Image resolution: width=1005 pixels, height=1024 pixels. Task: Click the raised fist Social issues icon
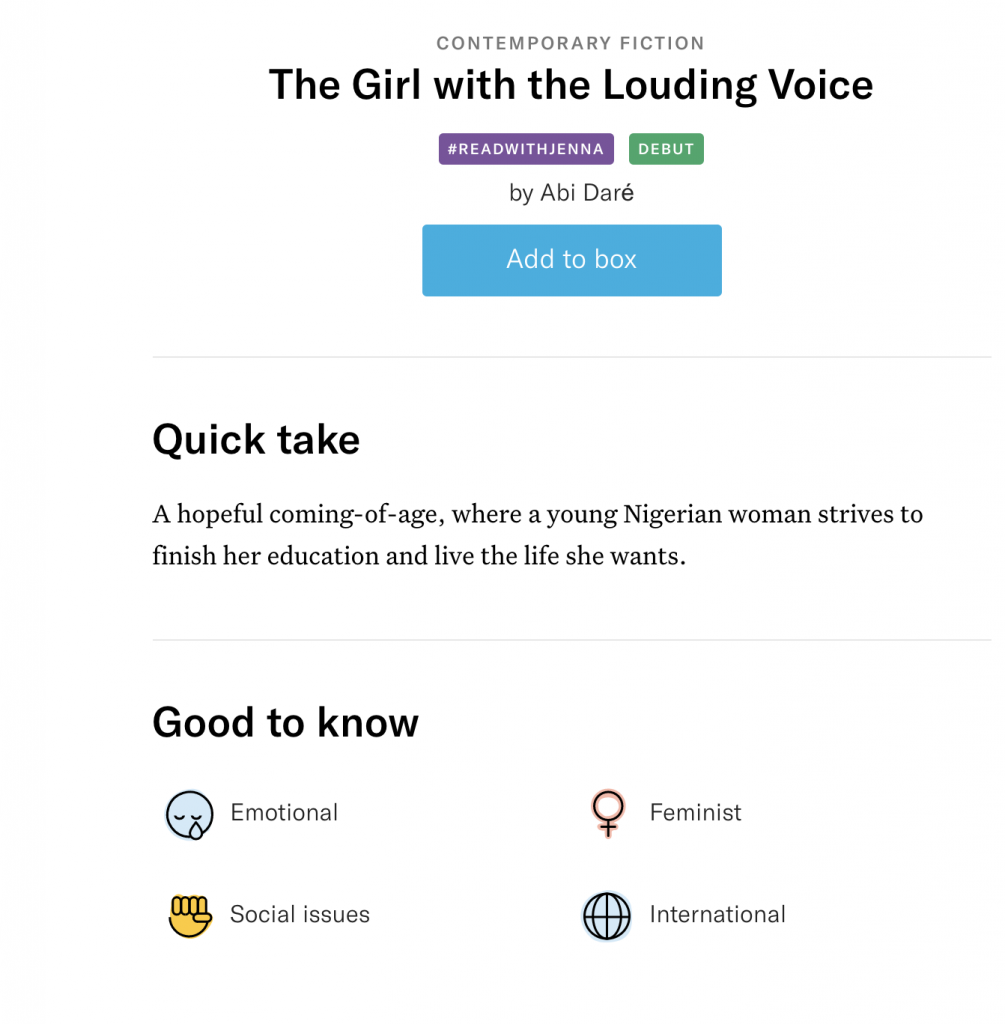(190, 915)
